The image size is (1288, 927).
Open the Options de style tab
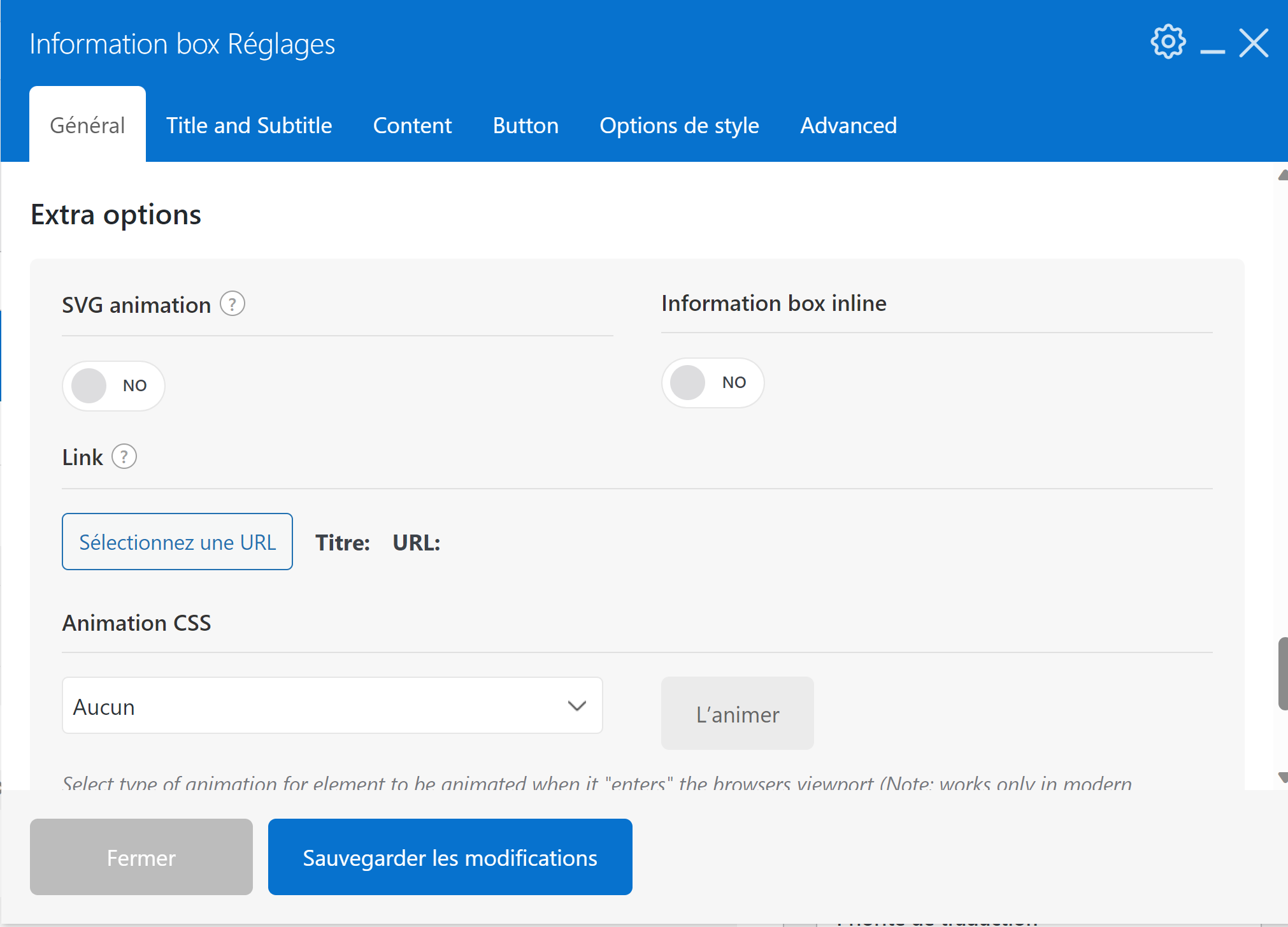pyautogui.click(x=679, y=125)
